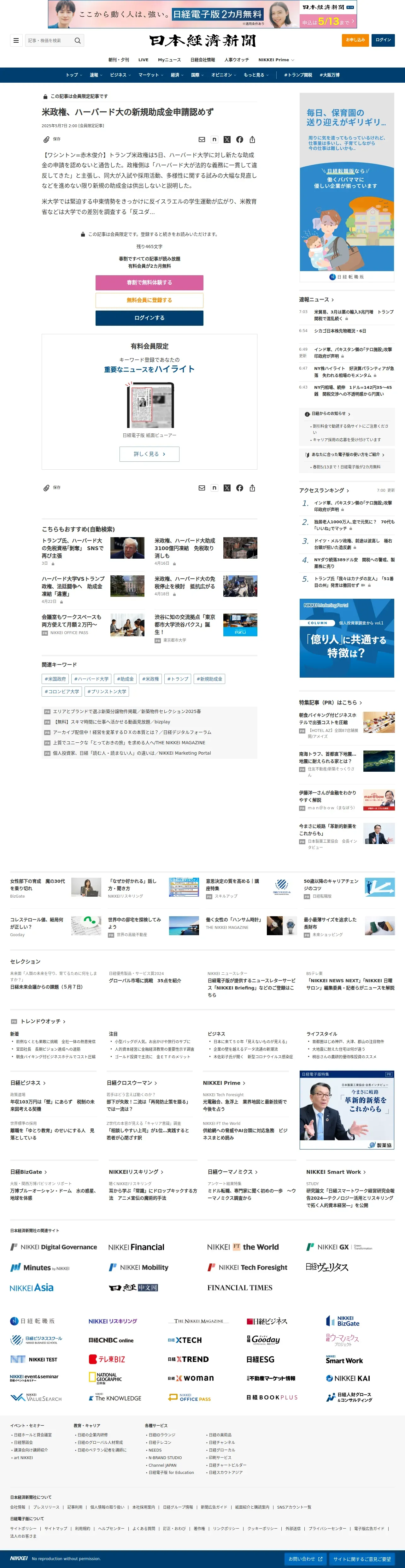The height and width of the screenshot is (1568, 405).
Task: Open the NIKKEI Asia logo link
Action: [x=32, y=1287]
